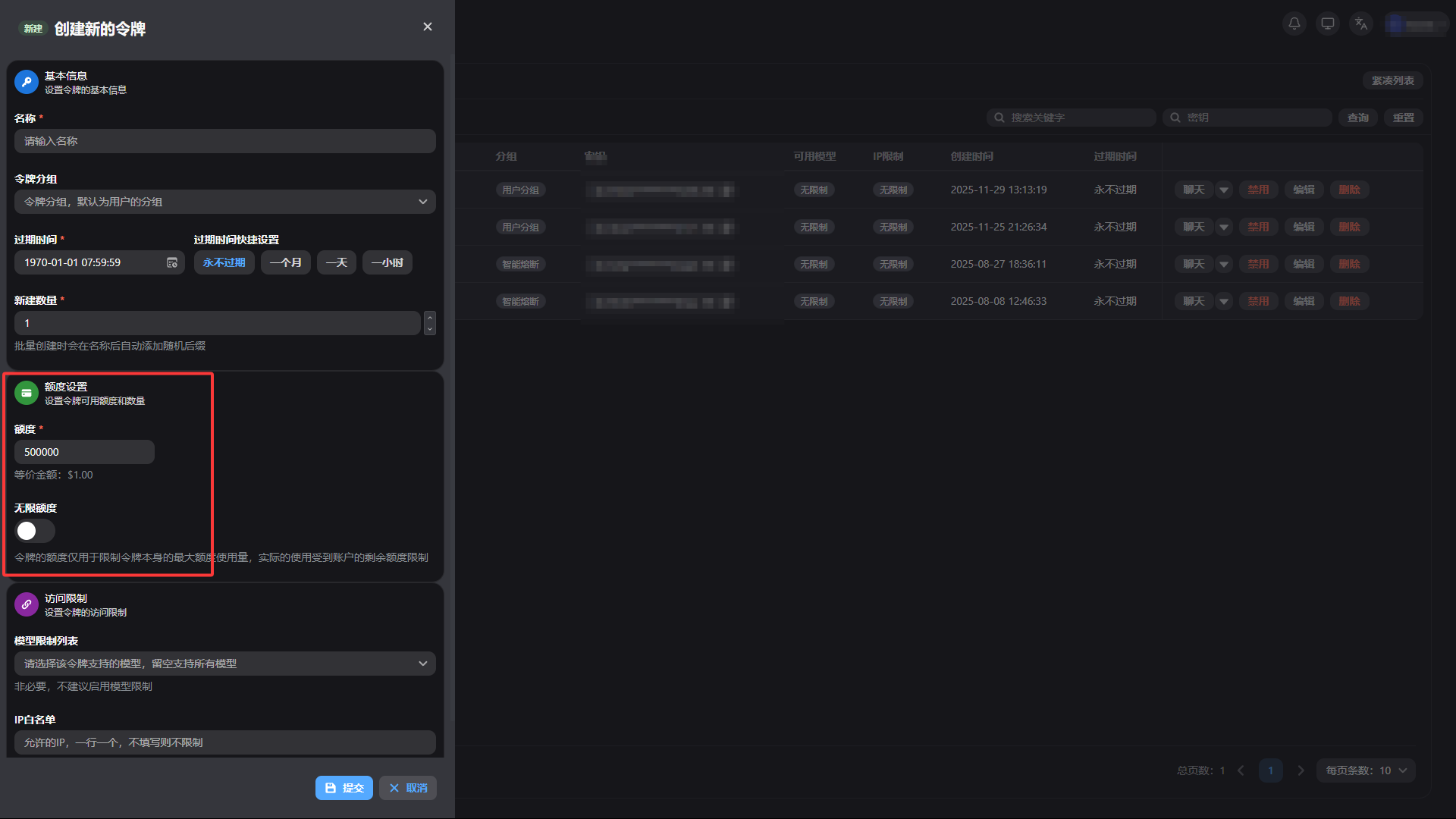Open the language translation icon

pyautogui.click(x=1361, y=24)
